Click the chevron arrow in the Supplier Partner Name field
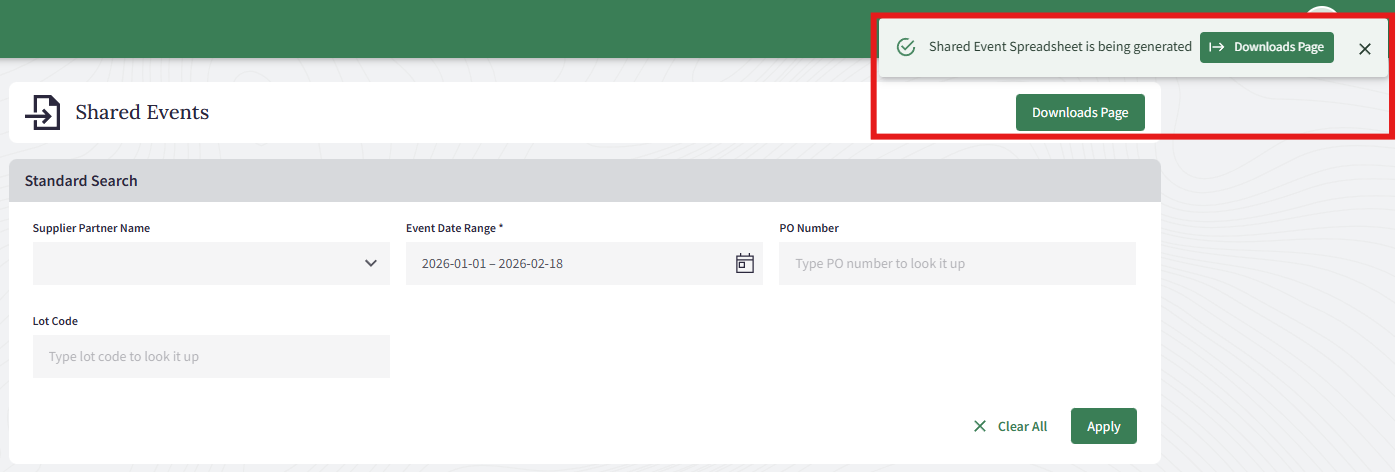This screenshot has height=472, width=1396. pyautogui.click(x=371, y=263)
